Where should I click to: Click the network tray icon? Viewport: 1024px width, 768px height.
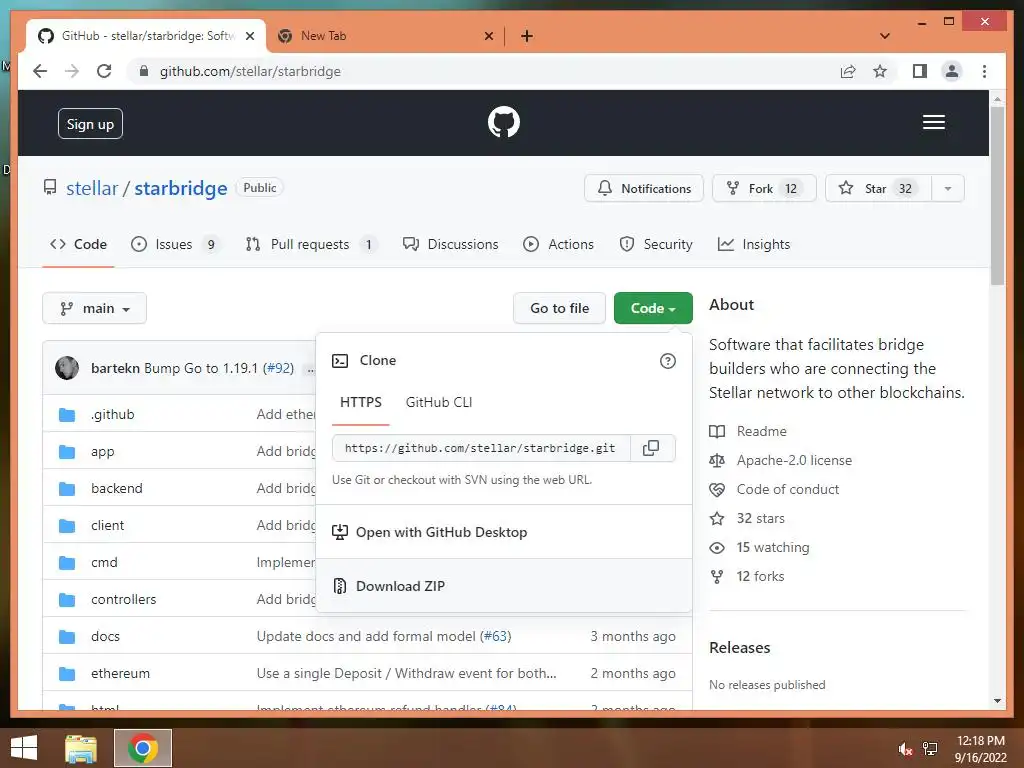pyautogui.click(x=930, y=749)
